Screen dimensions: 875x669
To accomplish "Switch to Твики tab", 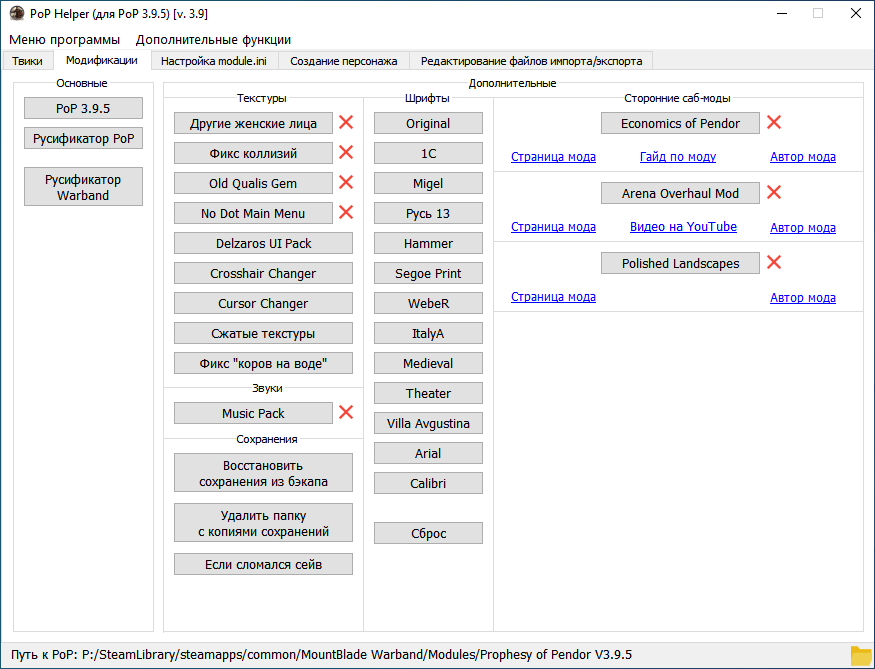I will (x=27, y=61).
